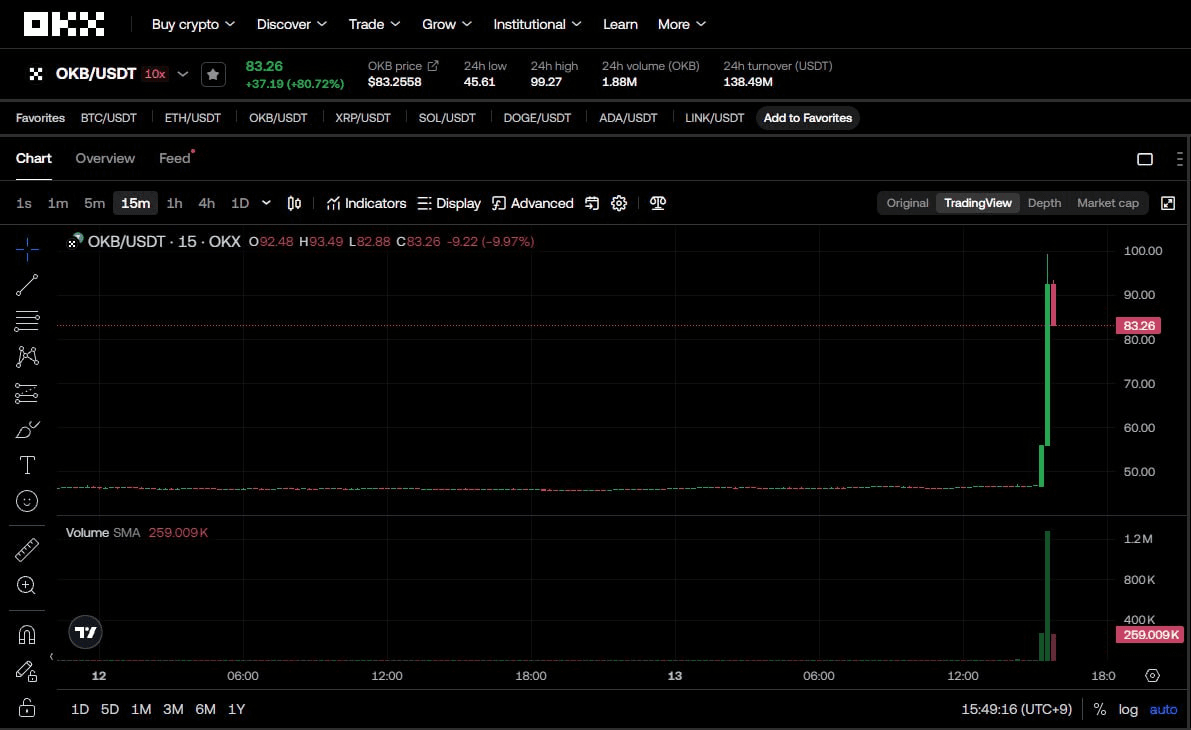Switch to the Feed tab
Screen dimensions: 1191x730
(x=175, y=158)
